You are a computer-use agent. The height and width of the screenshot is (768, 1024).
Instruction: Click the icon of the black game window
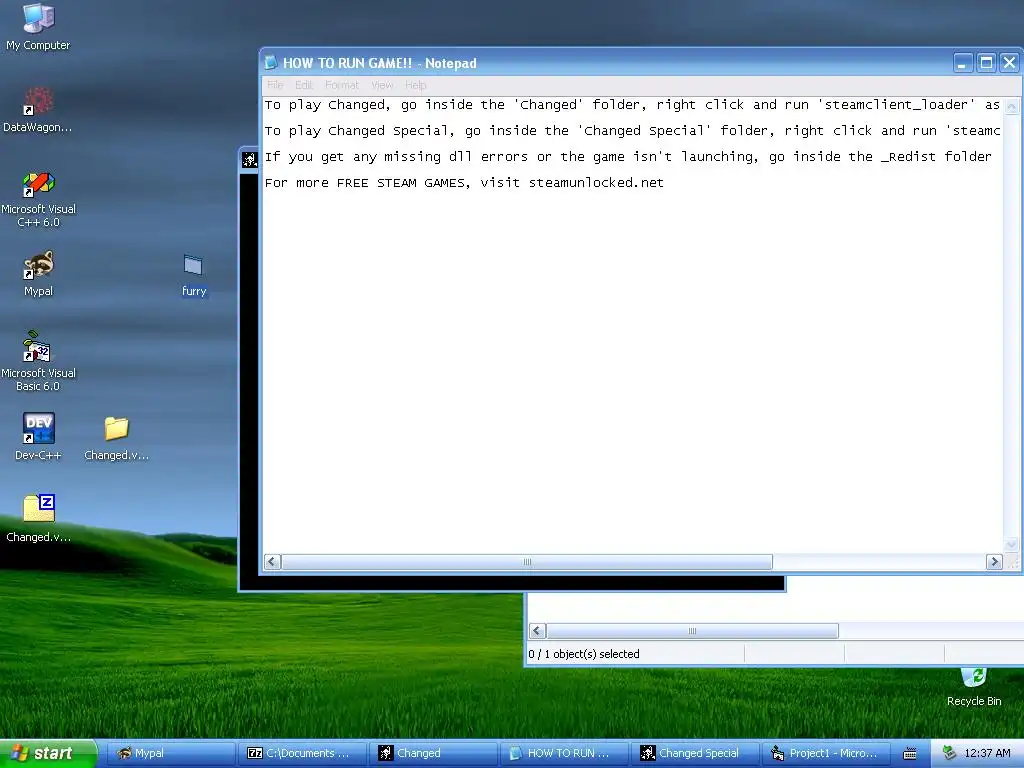pyautogui.click(x=249, y=159)
